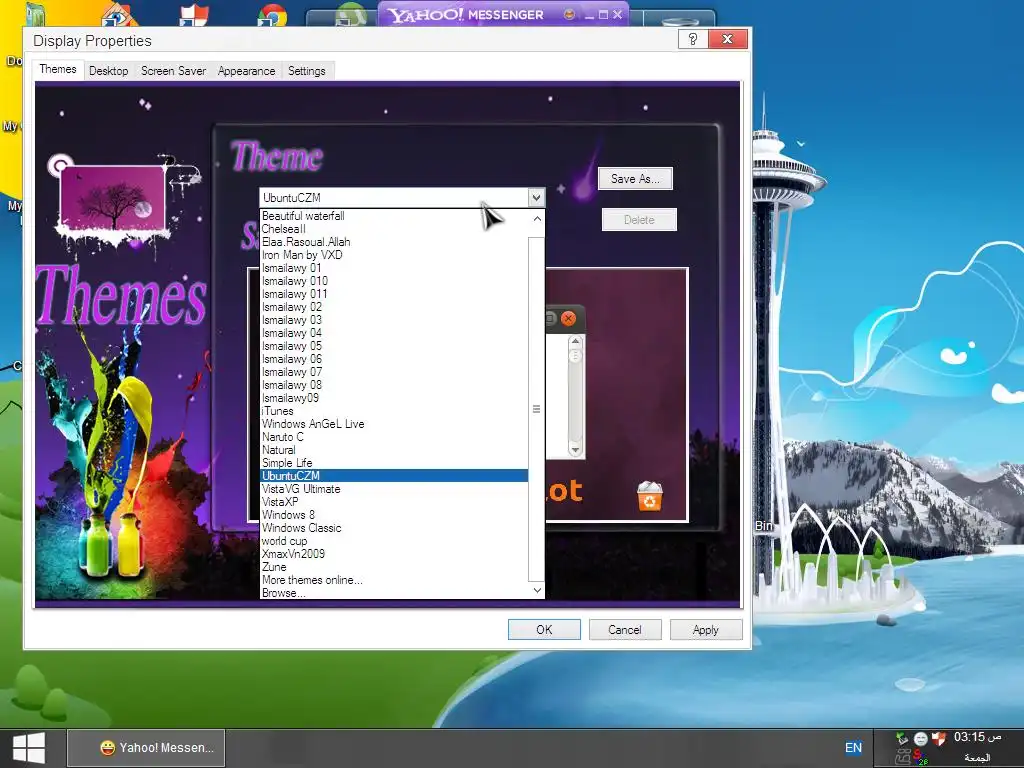Viewport: 1024px width, 768px height.
Task: Confirm with the OK button
Action: (x=544, y=630)
